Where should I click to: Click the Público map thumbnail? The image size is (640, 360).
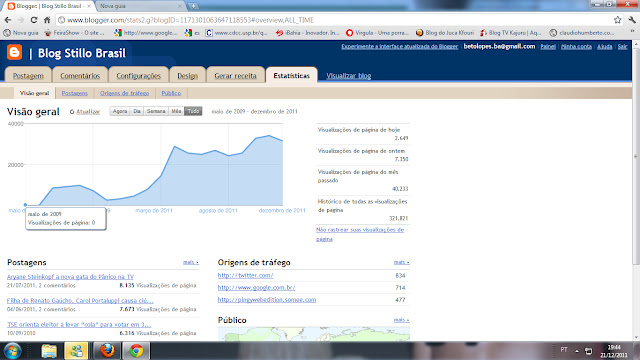(313, 333)
